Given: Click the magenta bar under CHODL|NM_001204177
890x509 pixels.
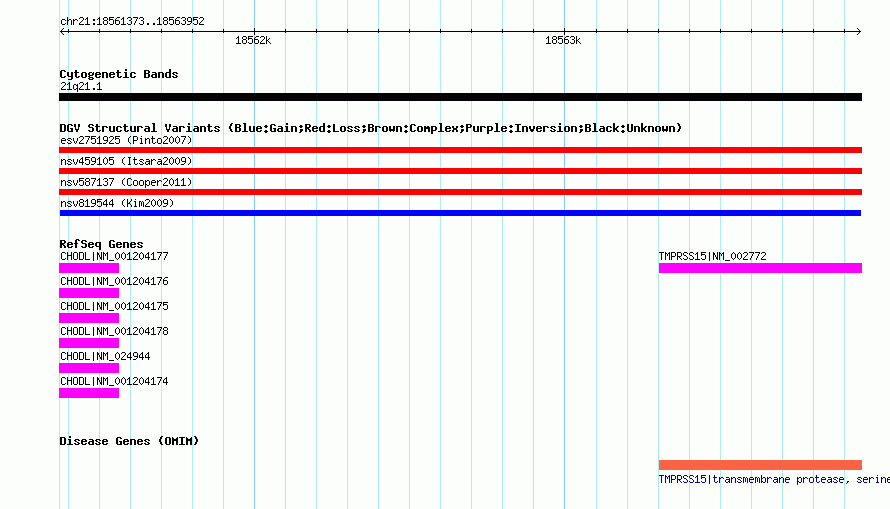Looking at the screenshot, I should click(x=89, y=268).
